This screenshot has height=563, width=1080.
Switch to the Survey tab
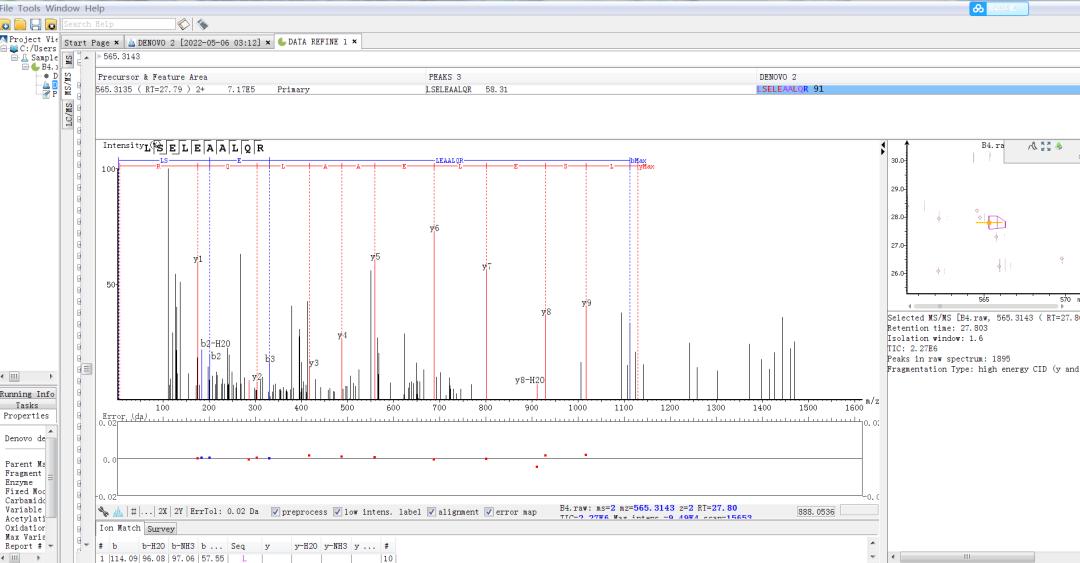click(161, 528)
